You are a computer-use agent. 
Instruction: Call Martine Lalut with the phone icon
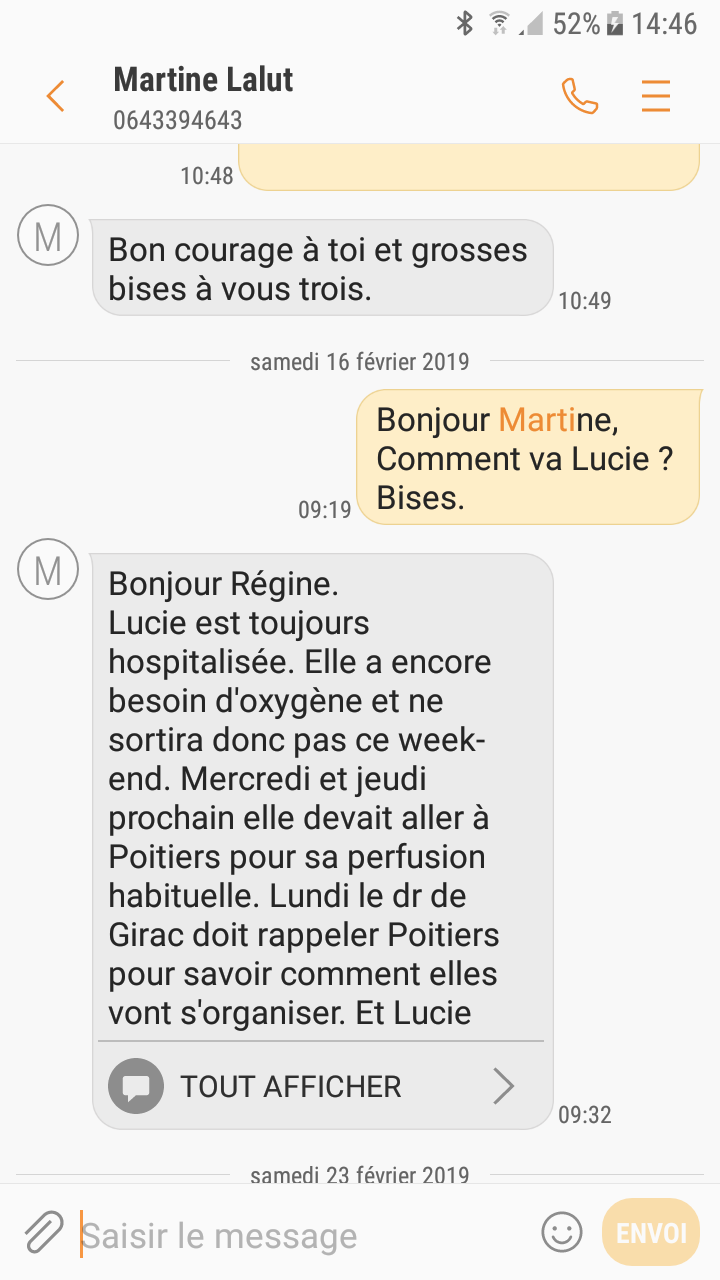[579, 96]
